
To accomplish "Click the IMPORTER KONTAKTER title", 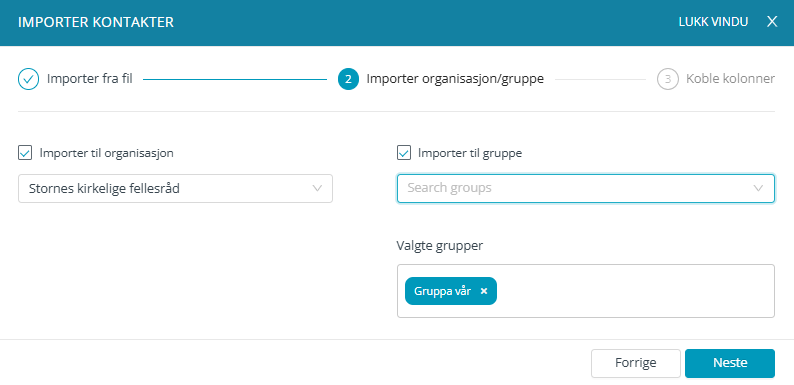I will click(x=96, y=22).
